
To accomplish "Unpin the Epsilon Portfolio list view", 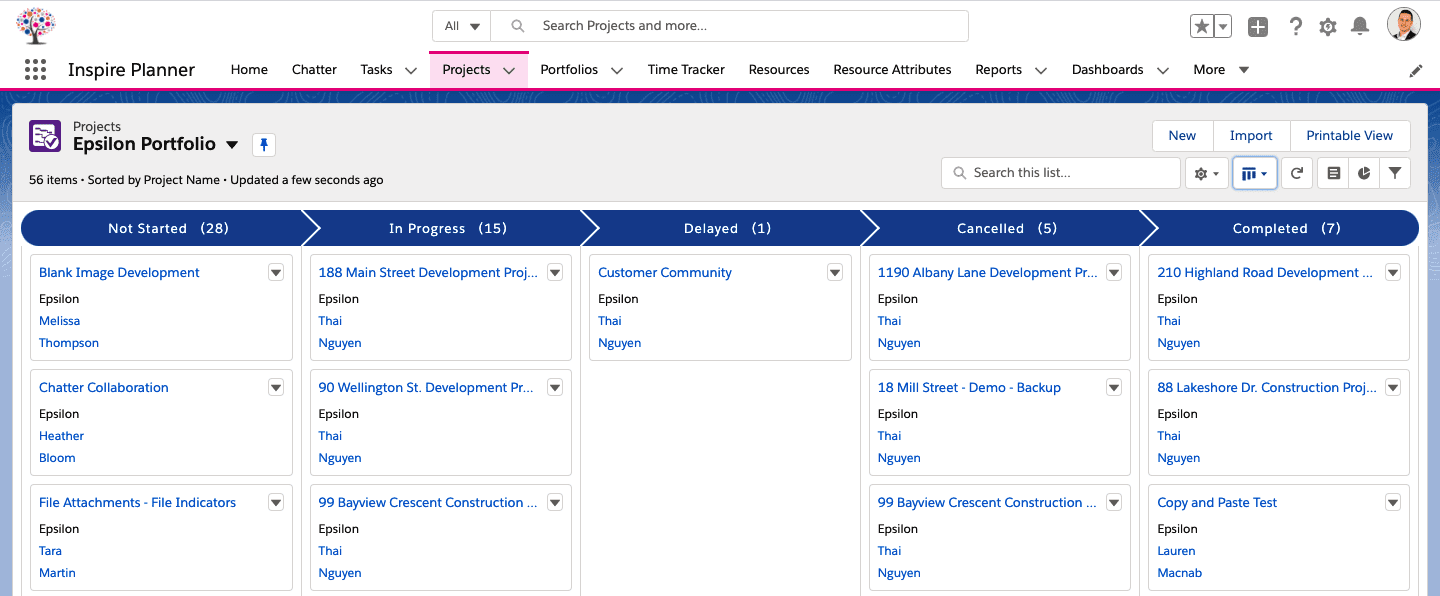I will click(x=263, y=144).
